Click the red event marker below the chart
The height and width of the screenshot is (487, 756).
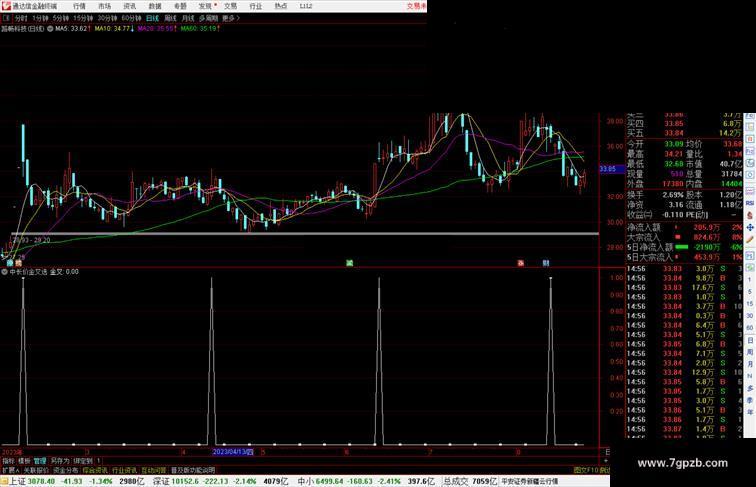click(x=521, y=263)
